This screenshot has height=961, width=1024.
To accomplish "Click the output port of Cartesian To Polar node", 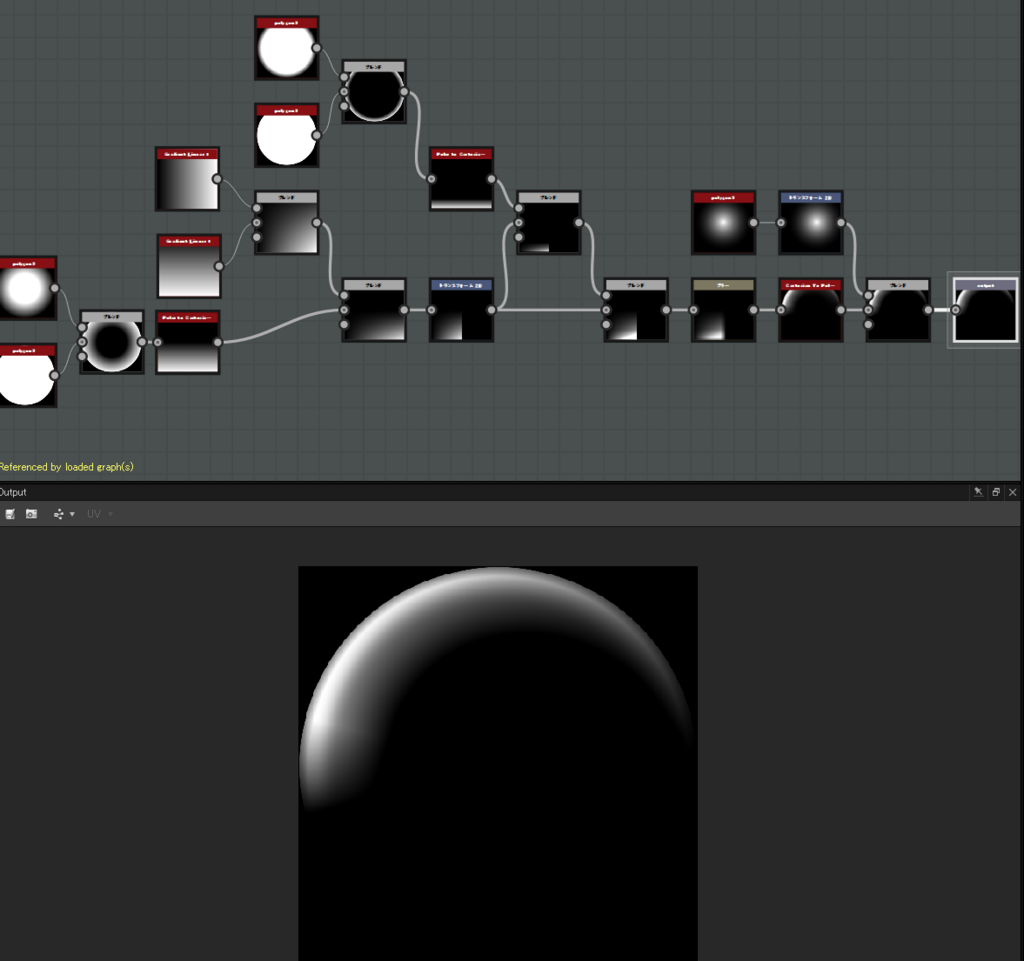I will [841, 310].
